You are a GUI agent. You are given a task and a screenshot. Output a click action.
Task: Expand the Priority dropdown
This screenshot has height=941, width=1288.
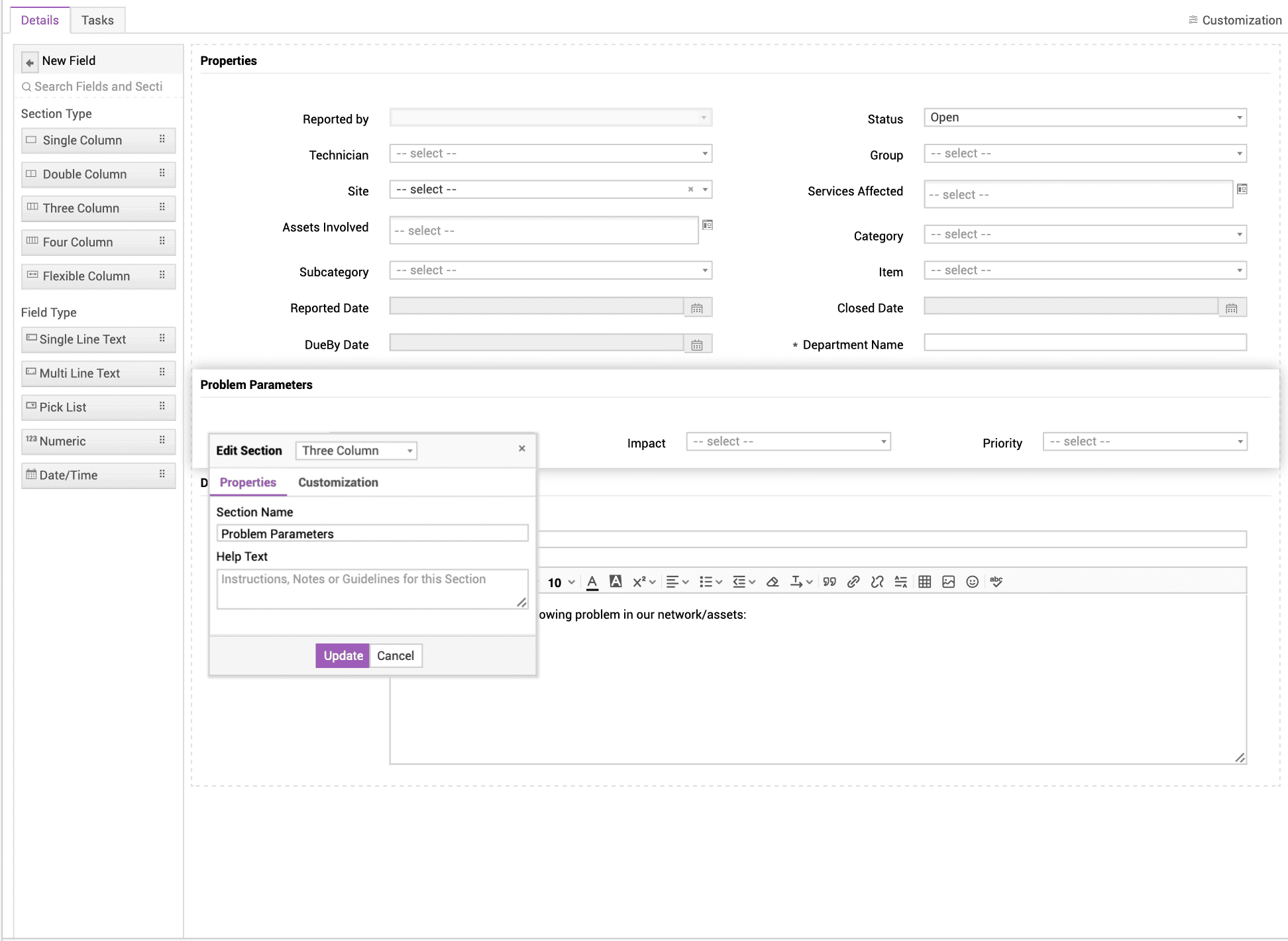click(x=1144, y=442)
